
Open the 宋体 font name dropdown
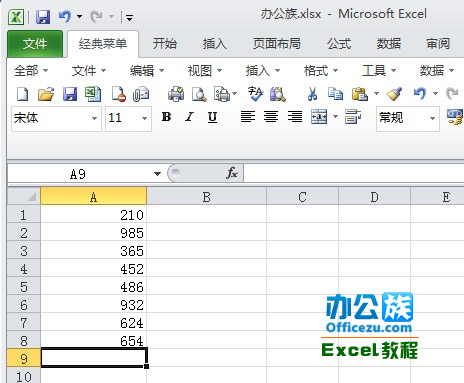coord(94,119)
